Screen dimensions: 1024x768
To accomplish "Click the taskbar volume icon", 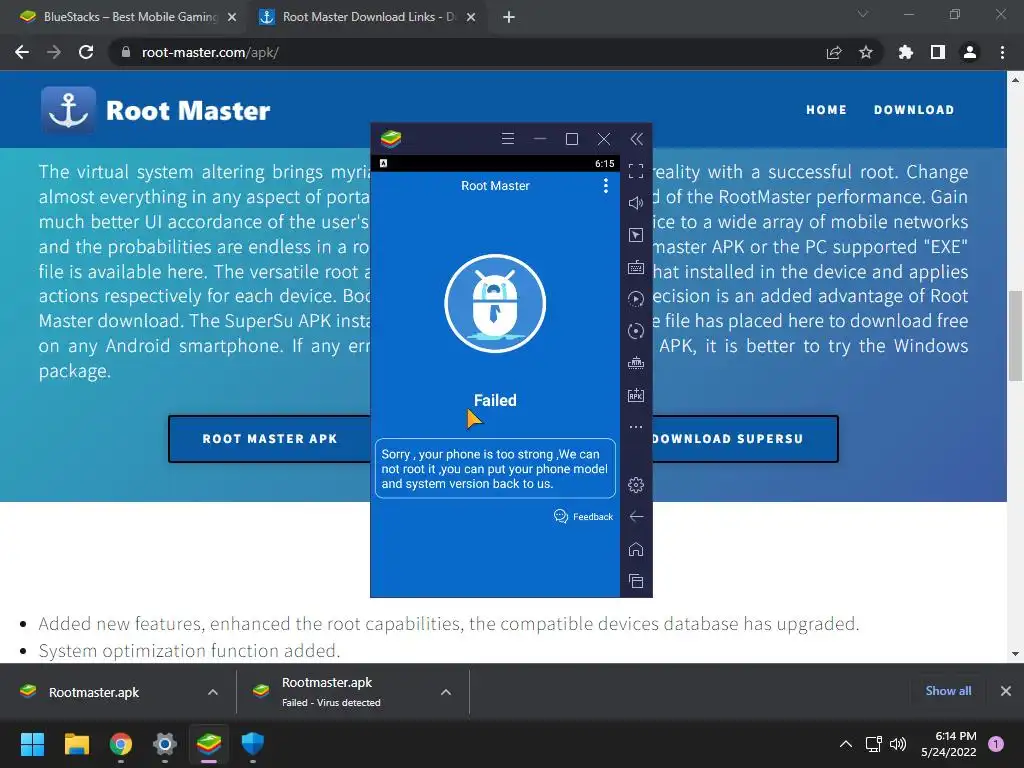I will pos(899,744).
